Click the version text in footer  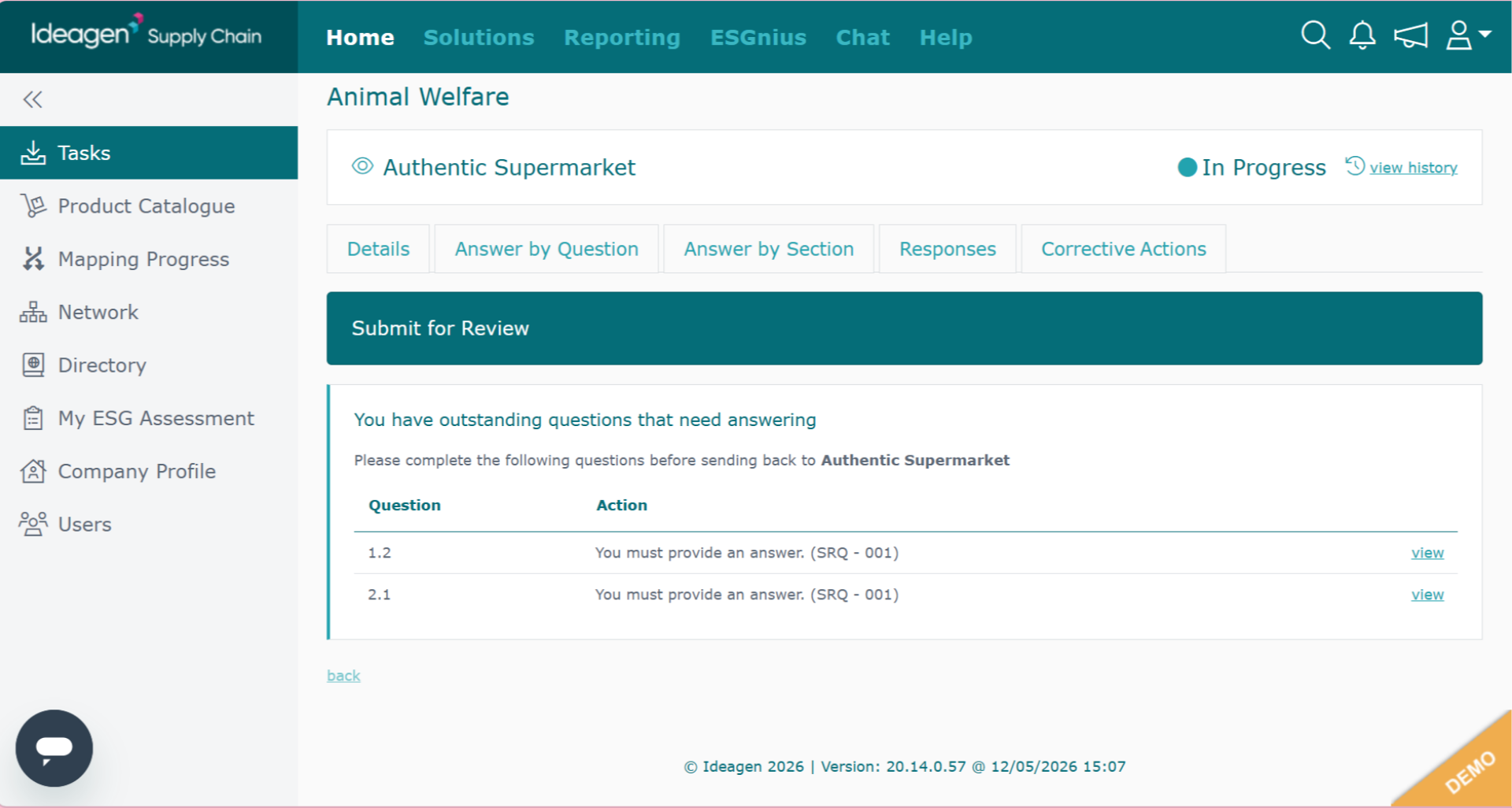coord(904,766)
